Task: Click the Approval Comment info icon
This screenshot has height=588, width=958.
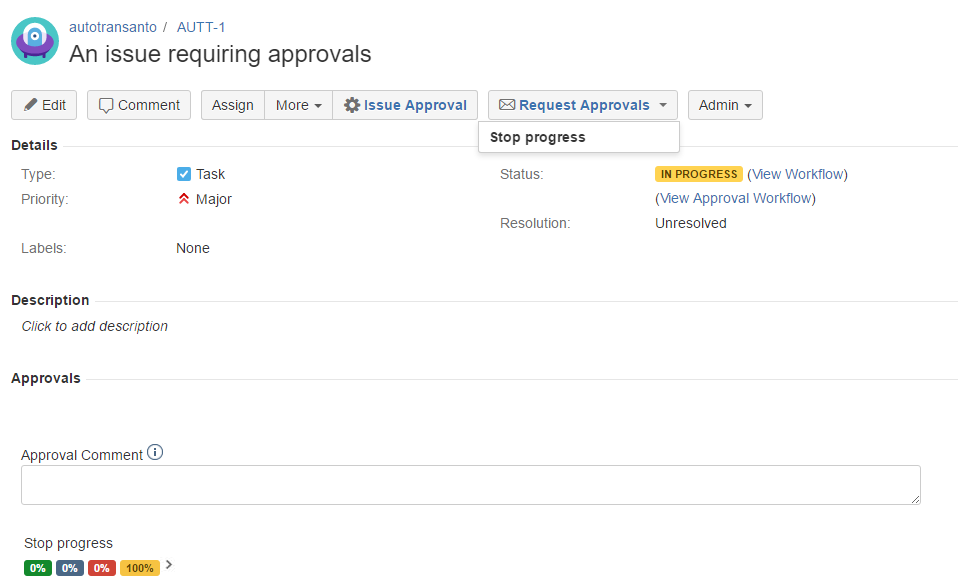Action: [155, 453]
